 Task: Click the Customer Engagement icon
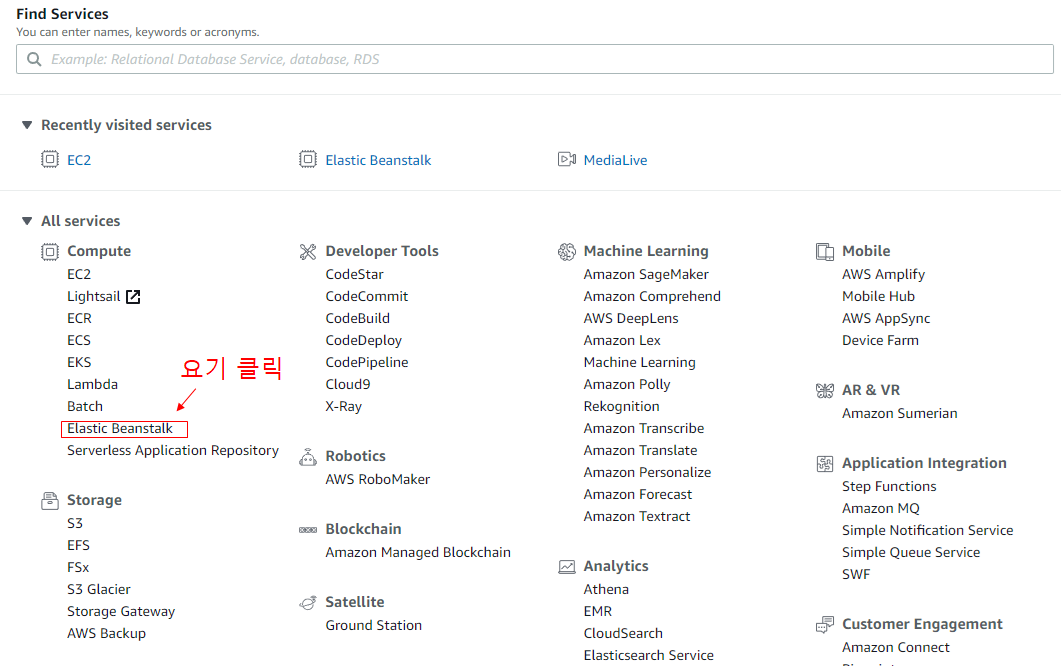point(825,625)
